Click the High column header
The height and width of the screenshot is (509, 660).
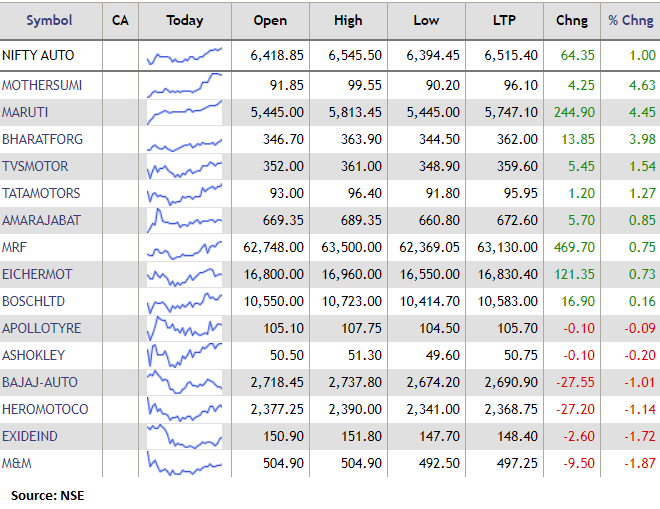pyautogui.click(x=349, y=20)
